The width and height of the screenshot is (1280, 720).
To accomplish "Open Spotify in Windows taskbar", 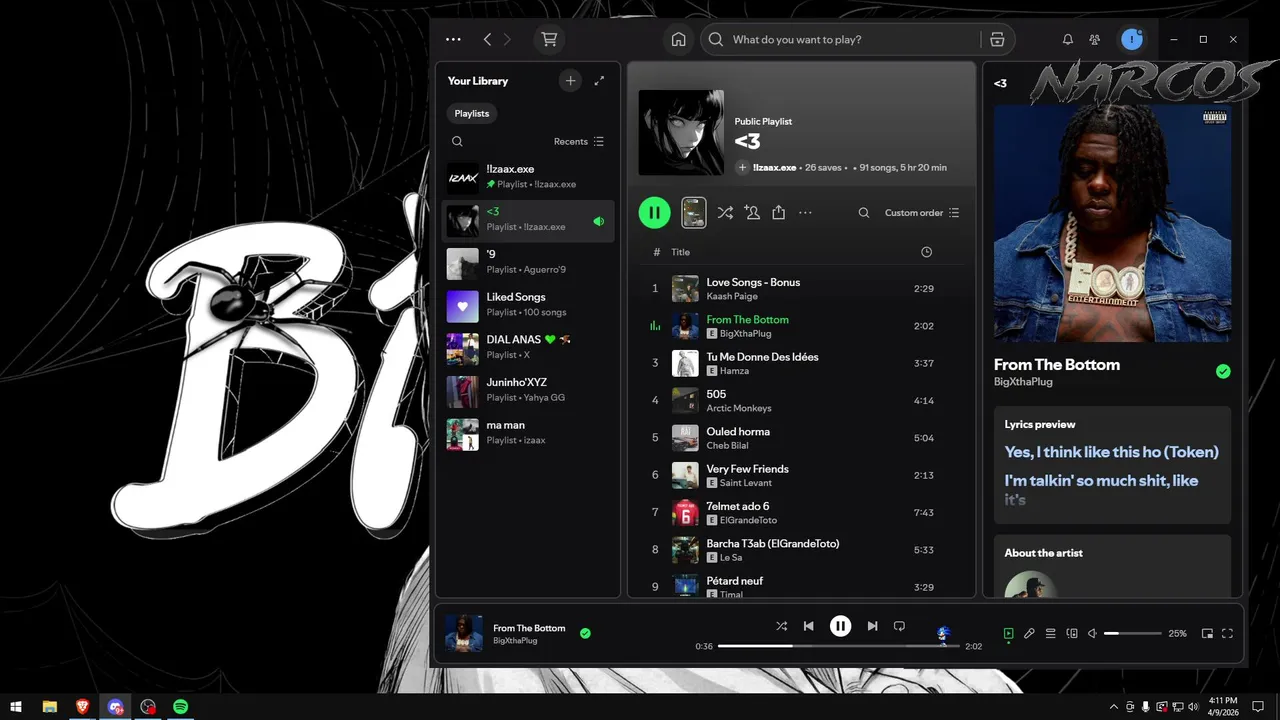I will 181,706.
